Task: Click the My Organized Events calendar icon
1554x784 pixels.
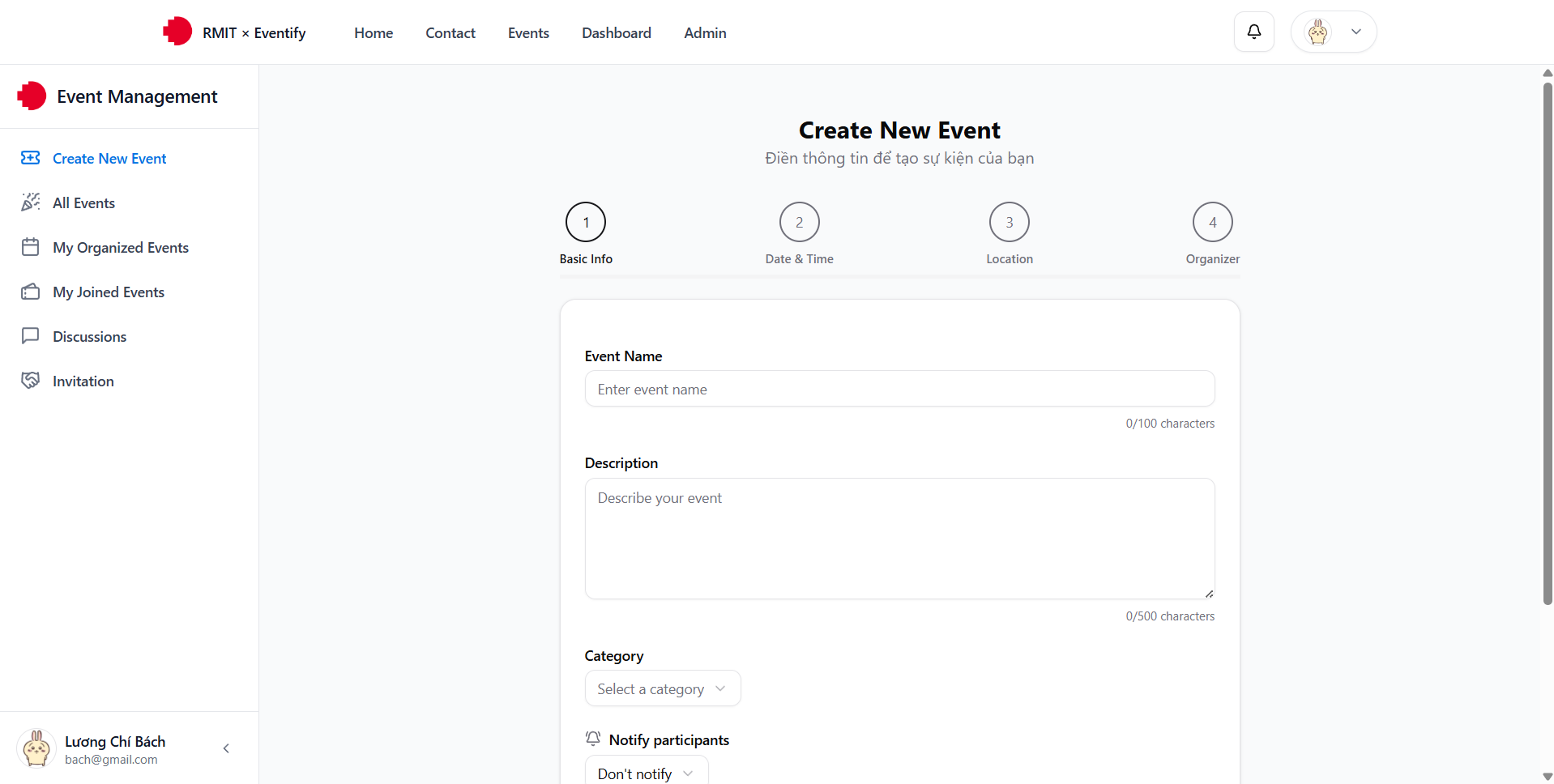Action: click(x=31, y=247)
